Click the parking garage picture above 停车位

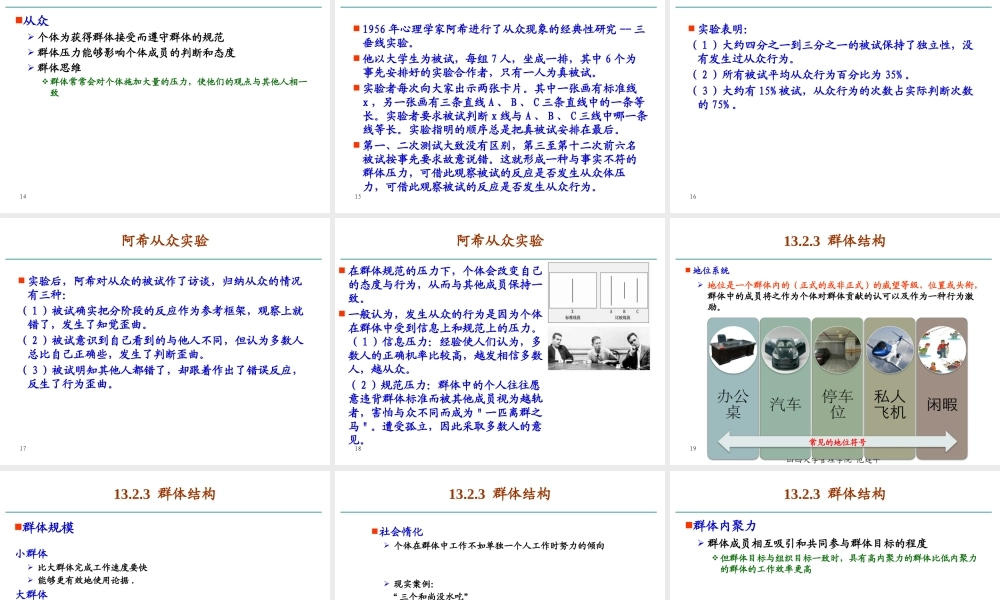click(x=837, y=349)
